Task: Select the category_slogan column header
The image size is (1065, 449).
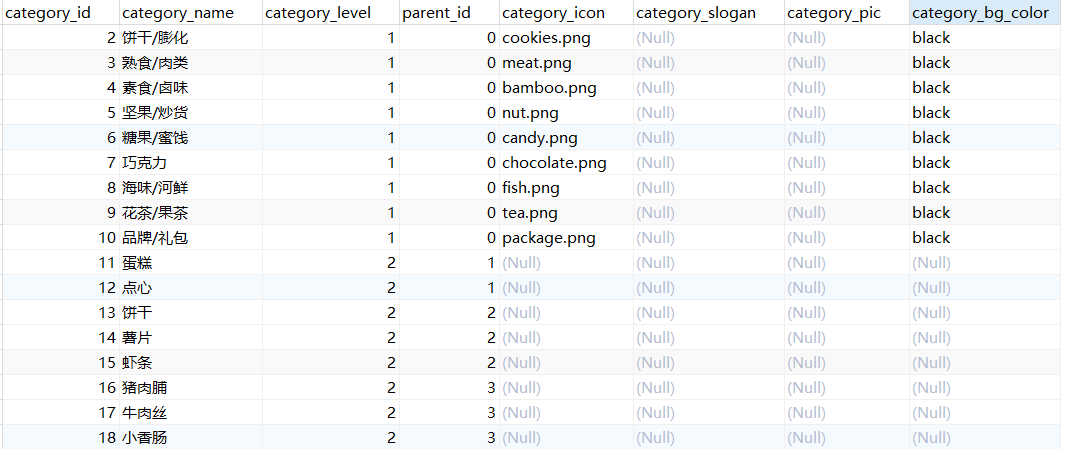Action: [x=708, y=12]
